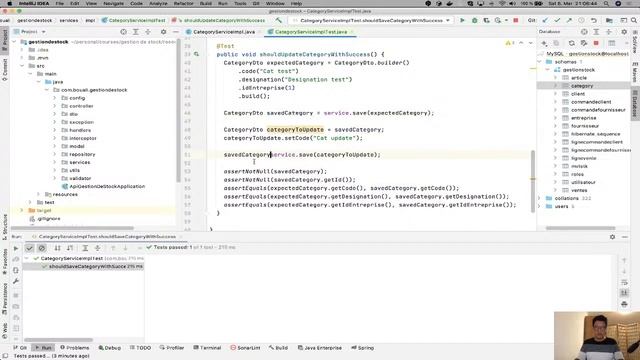Screen dimensions: 640x360
Task: Select the category table in Database tree
Action: [582, 86]
